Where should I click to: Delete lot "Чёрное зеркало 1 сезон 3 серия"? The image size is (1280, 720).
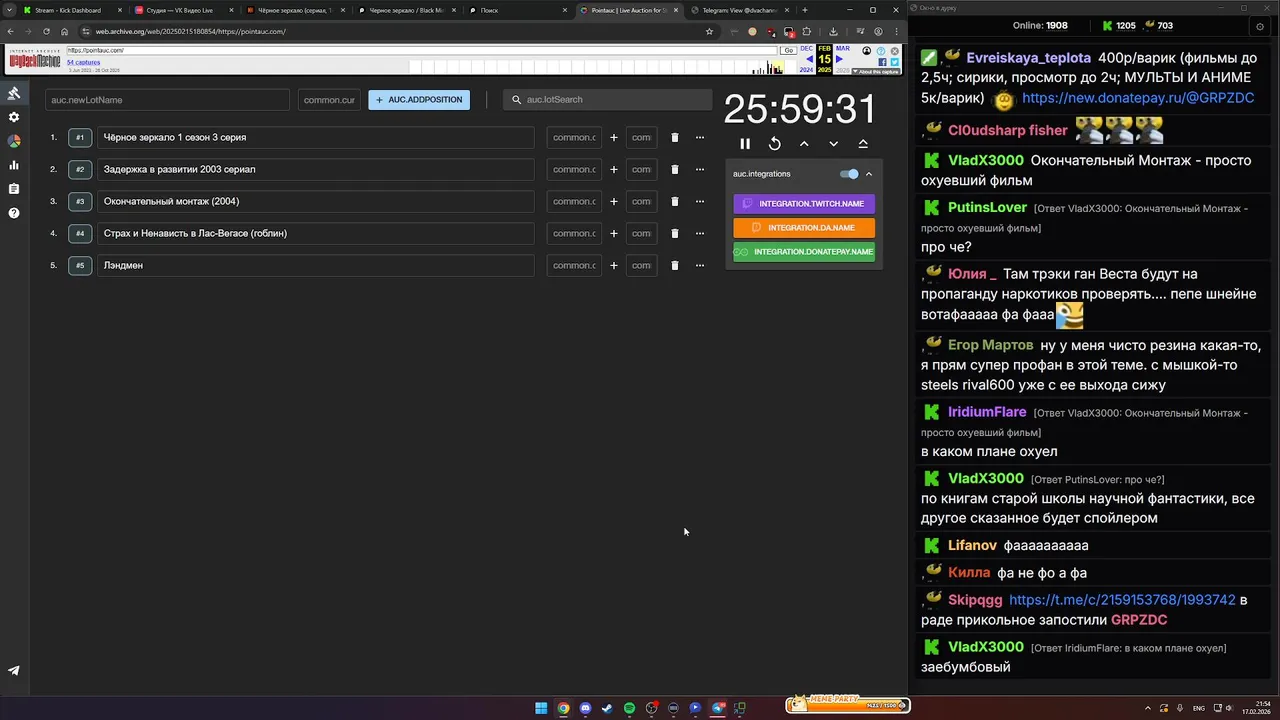[x=674, y=137]
